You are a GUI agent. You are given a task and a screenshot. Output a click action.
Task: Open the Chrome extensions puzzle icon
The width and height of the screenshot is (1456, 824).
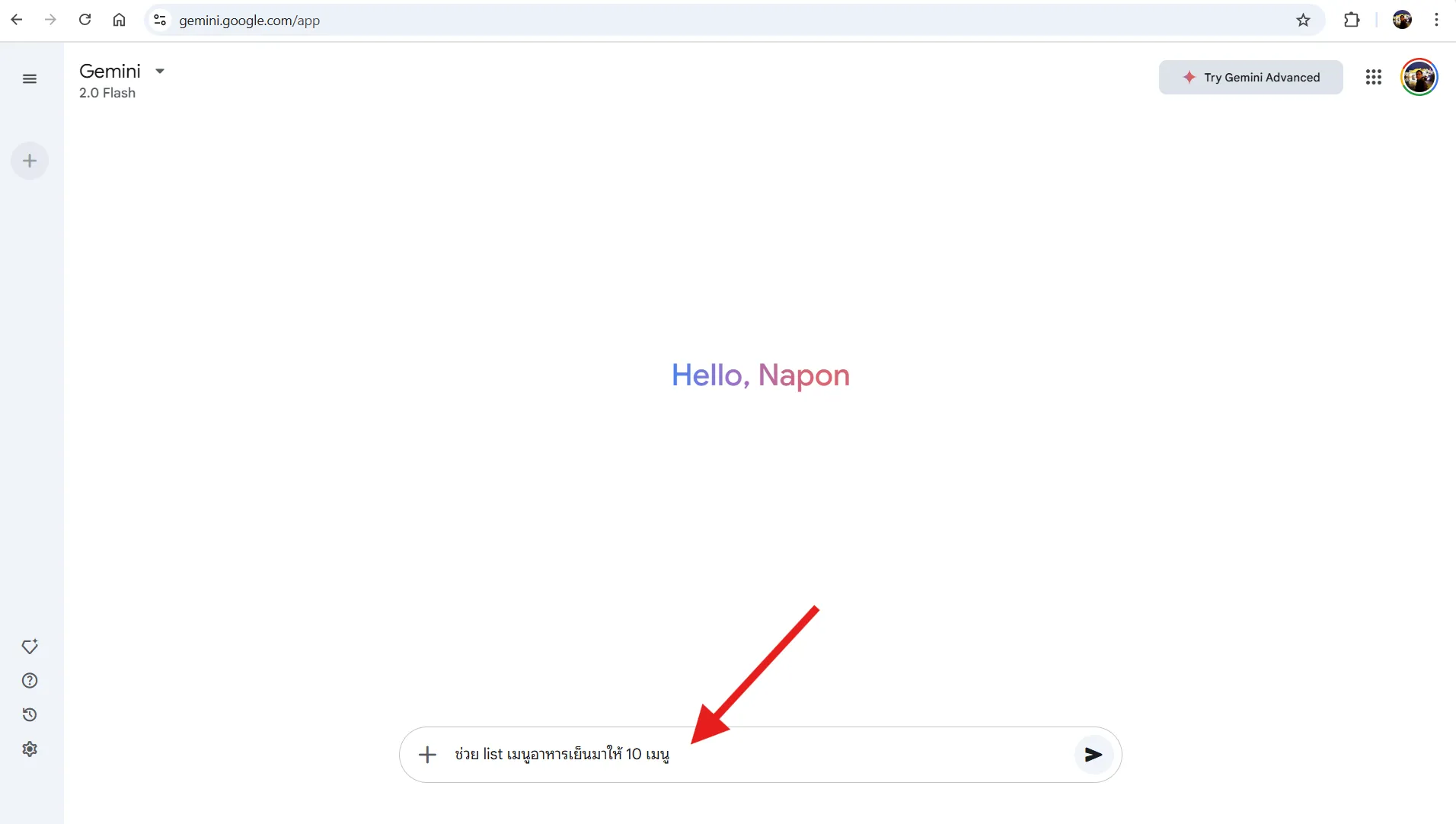1352,20
